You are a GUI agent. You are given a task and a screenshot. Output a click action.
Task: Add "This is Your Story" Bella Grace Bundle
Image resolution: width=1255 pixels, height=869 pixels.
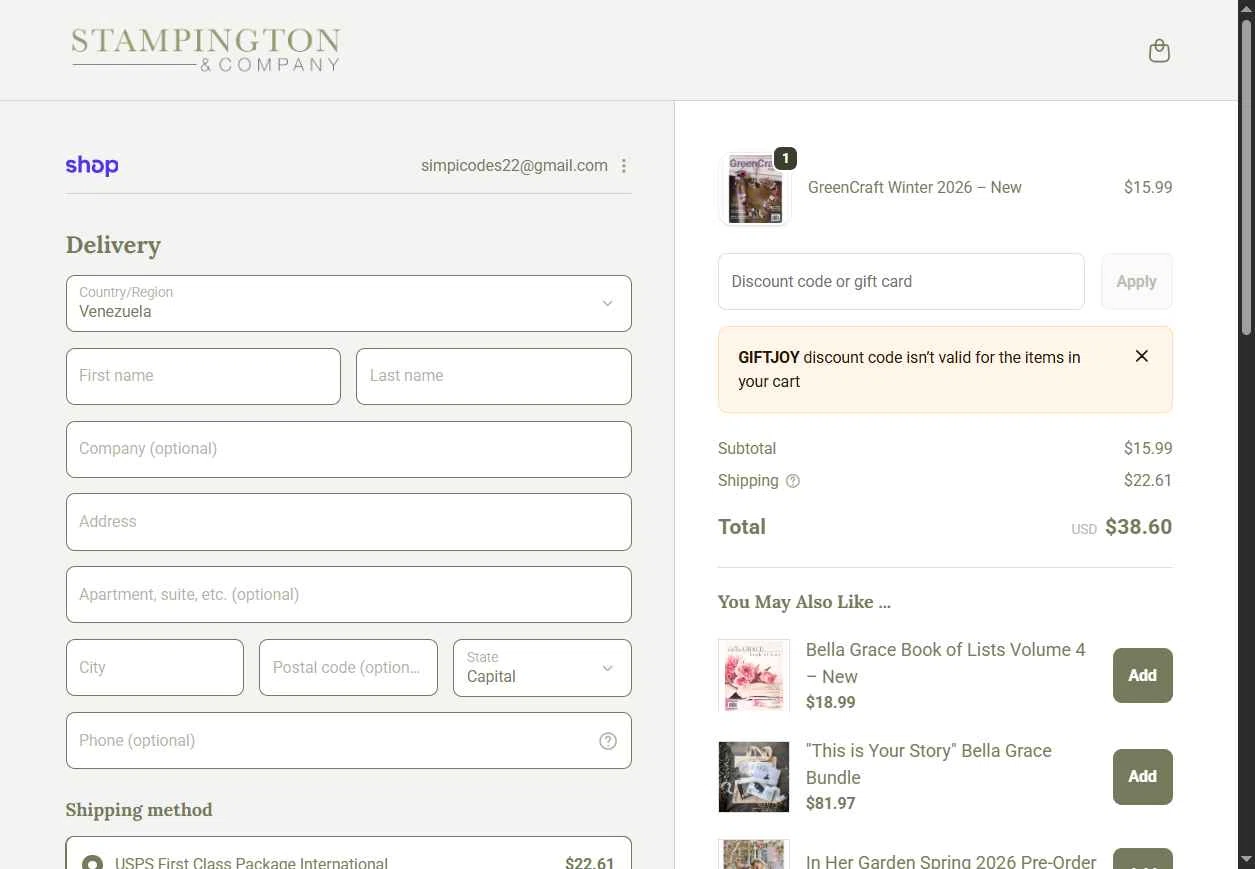pyautogui.click(x=1143, y=776)
